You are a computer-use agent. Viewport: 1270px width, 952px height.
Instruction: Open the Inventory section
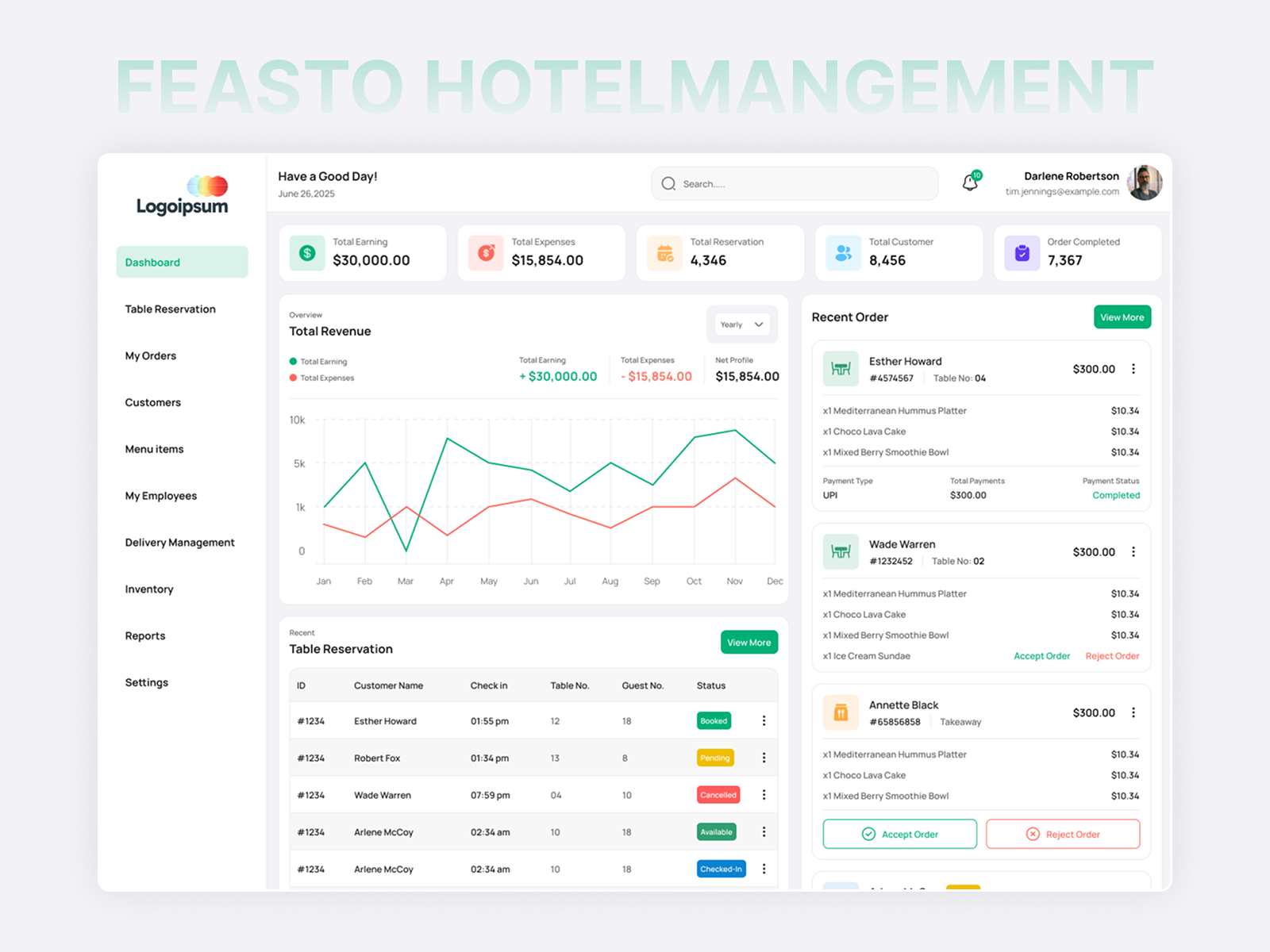click(148, 589)
